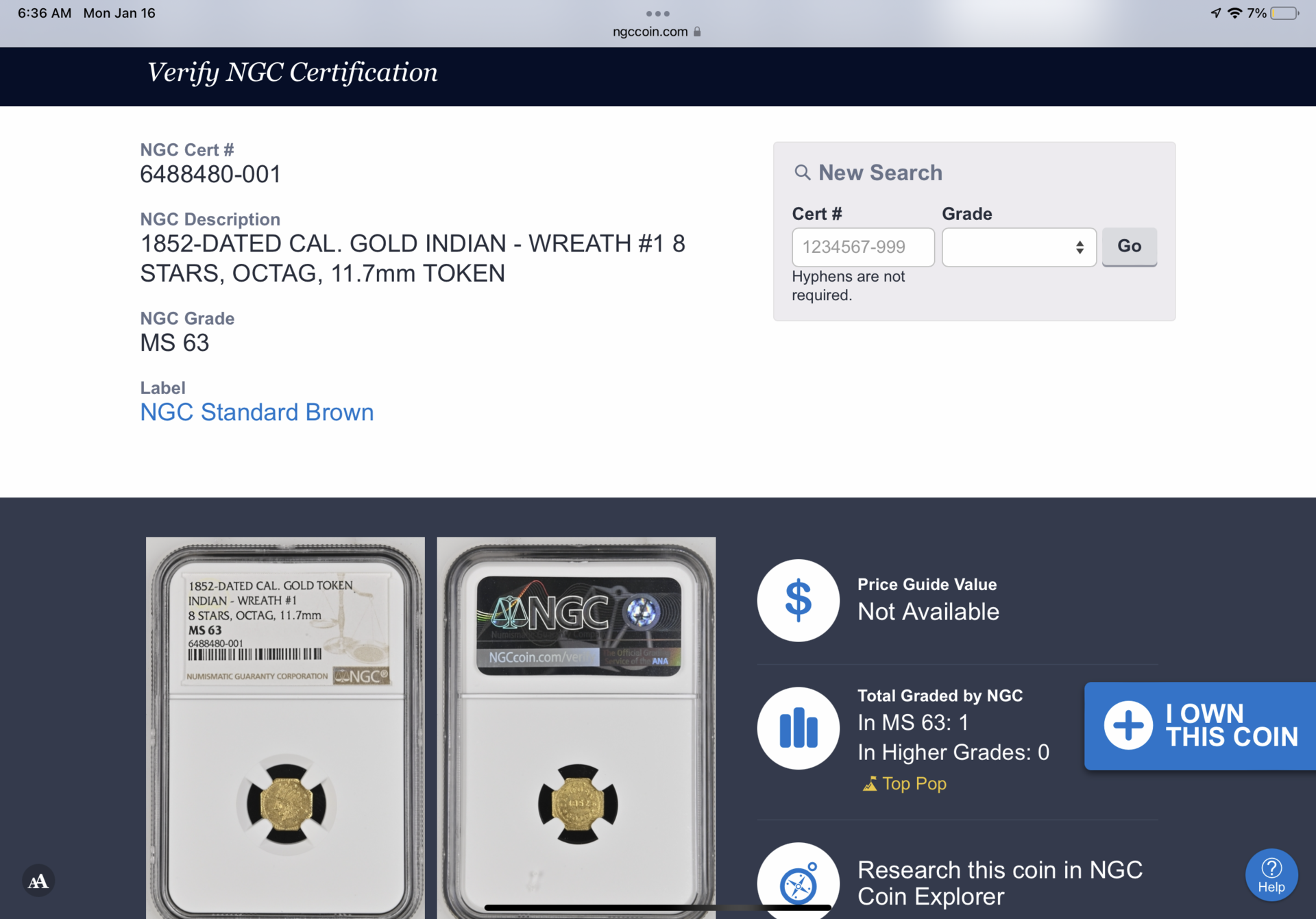This screenshot has width=1316, height=919.
Task: Click the I OWN THIS COIN button
Action: (1200, 726)
